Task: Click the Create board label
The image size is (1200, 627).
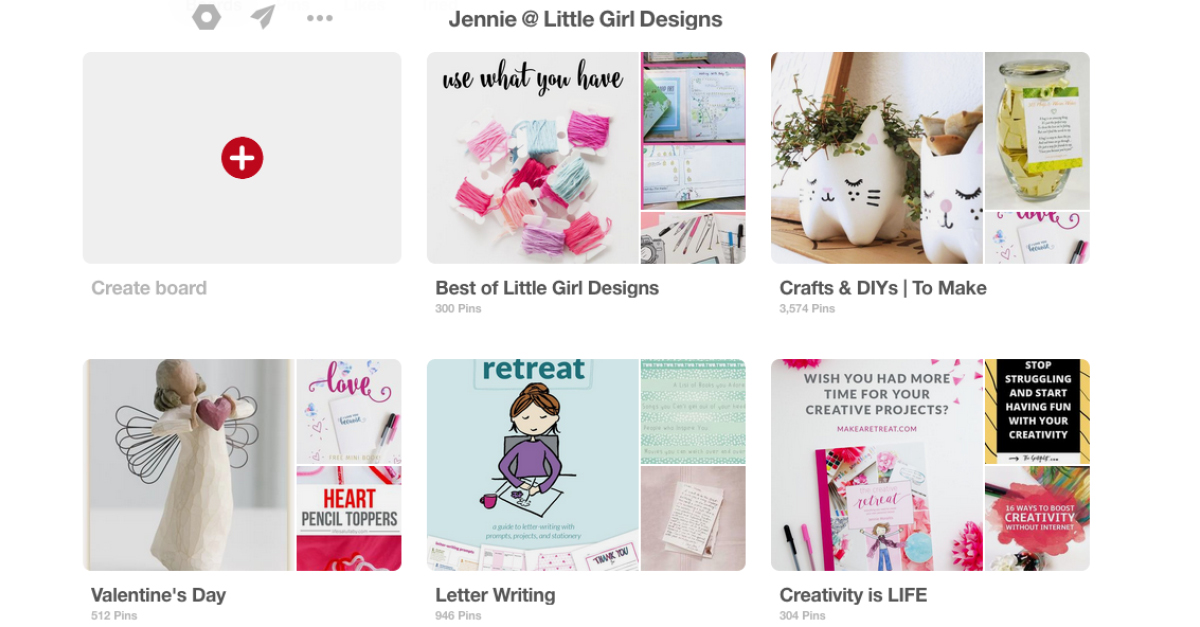Action: point(149,288)
